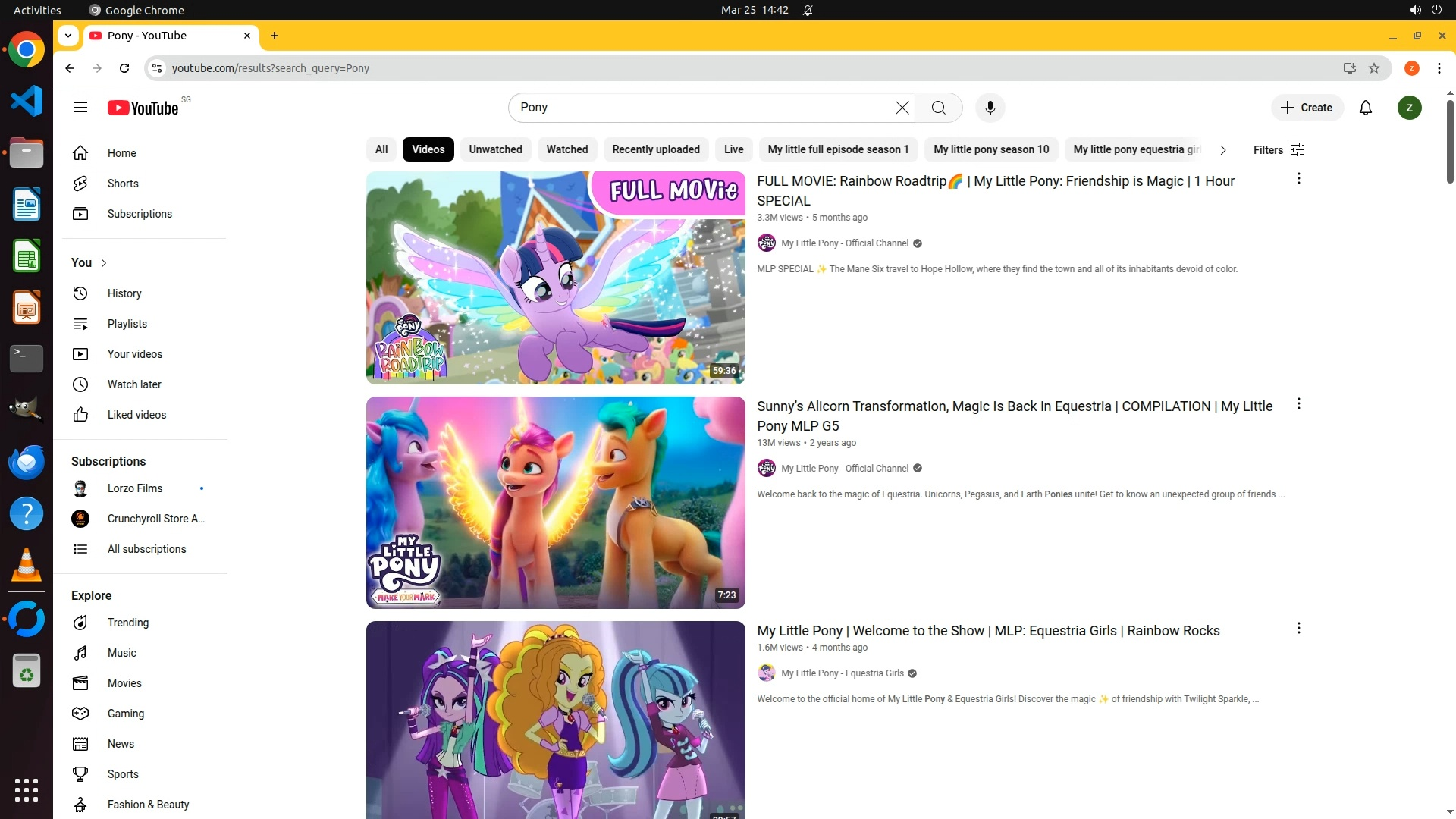Select the Unwatched filter chip

tap(495, 149)
